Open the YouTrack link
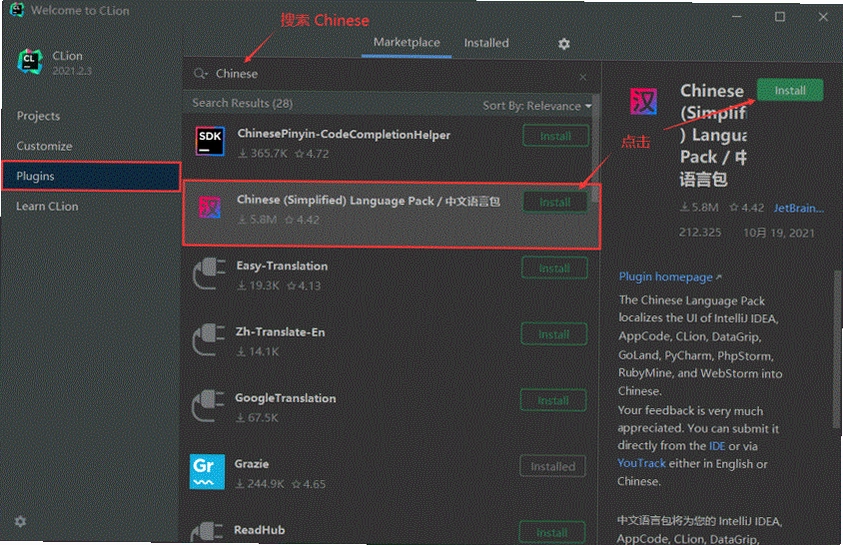The height and width of the screenshot is (545, 843). coord(641,463)
